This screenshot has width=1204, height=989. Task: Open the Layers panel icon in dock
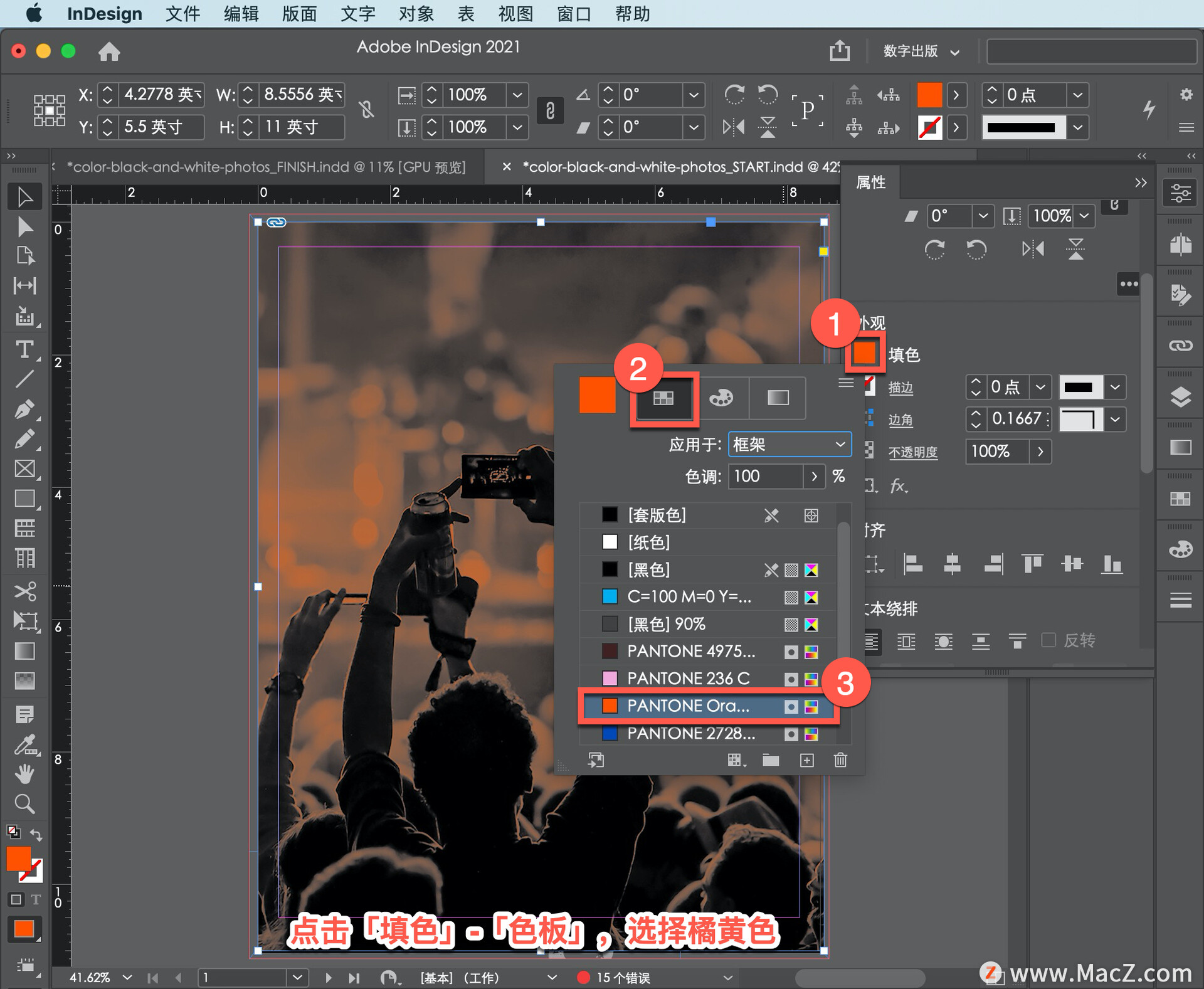1181,397
